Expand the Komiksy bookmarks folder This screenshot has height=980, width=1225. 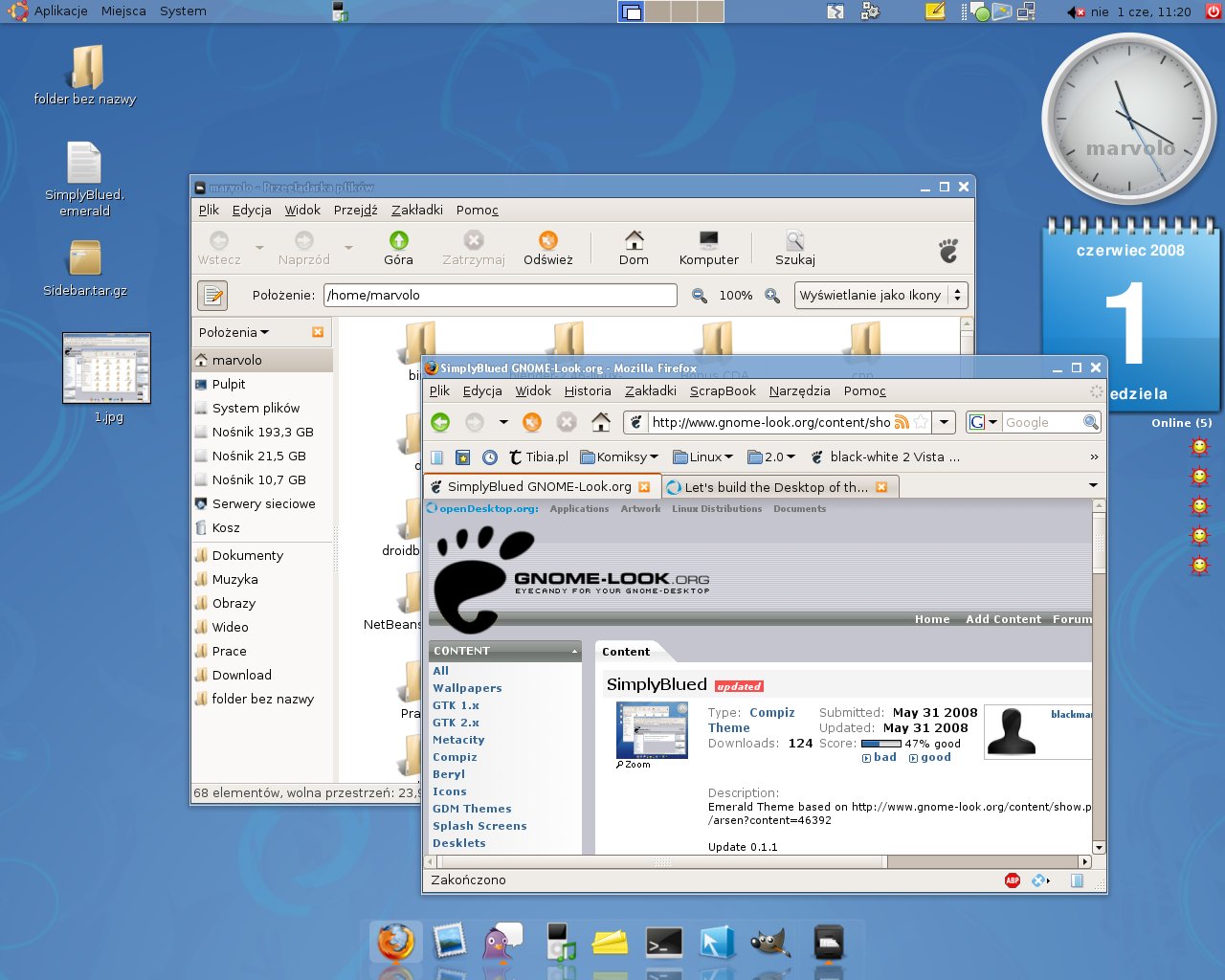pyautogui.click(x=620, y=457)
